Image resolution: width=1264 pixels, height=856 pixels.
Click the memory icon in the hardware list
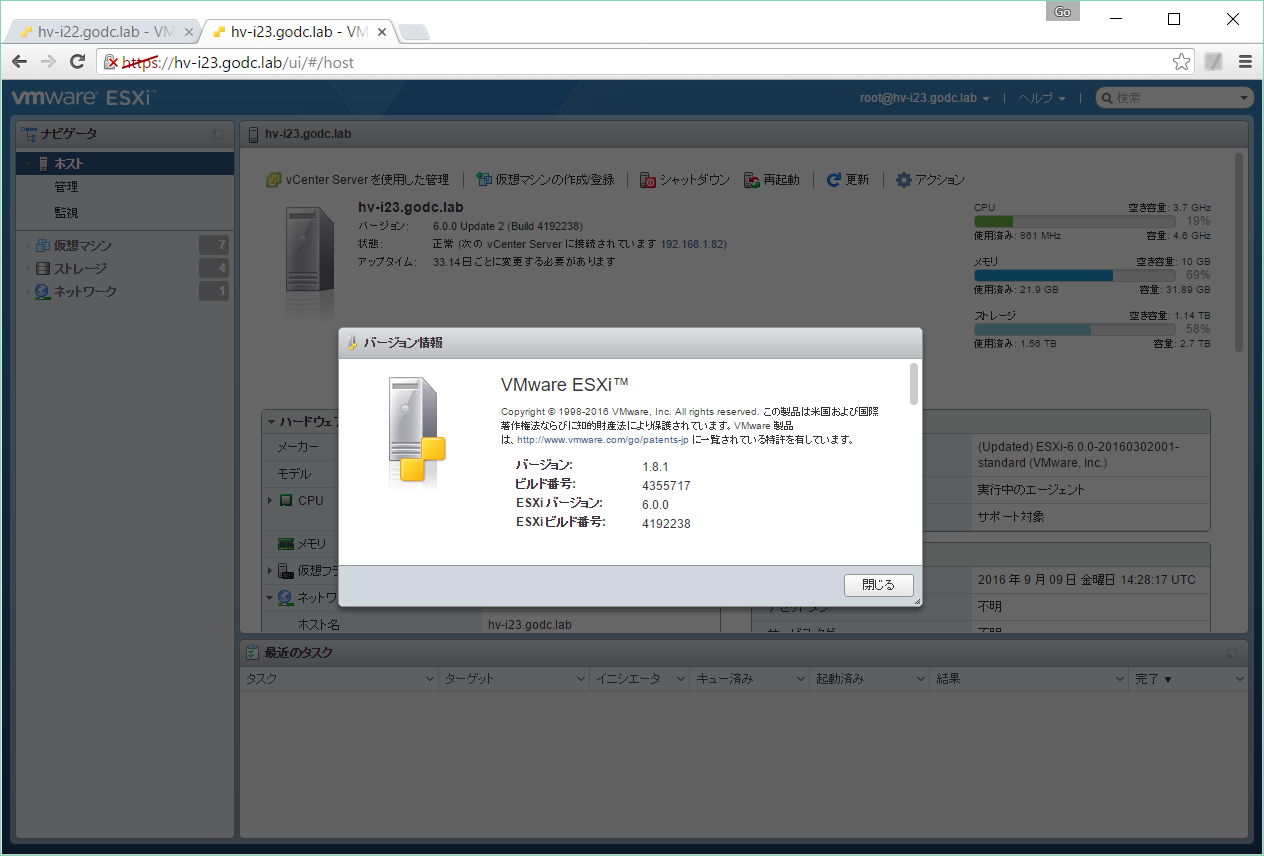(286, 543)
